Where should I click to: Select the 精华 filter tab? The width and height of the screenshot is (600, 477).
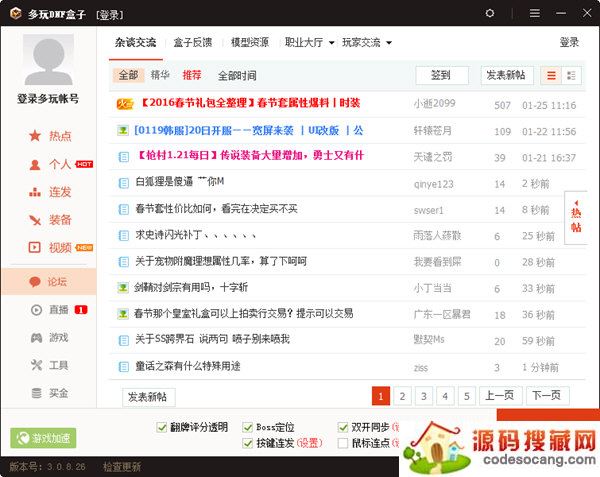[160, 76]
